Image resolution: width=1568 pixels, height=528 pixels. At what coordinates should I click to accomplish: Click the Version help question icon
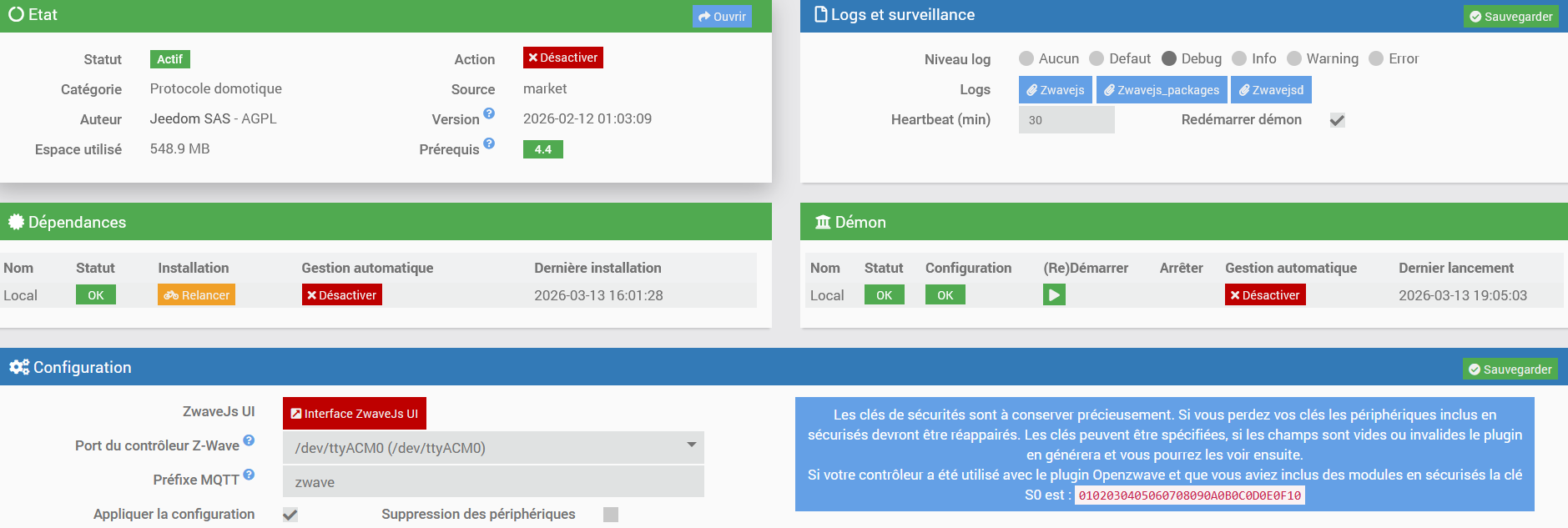point(489,113)
